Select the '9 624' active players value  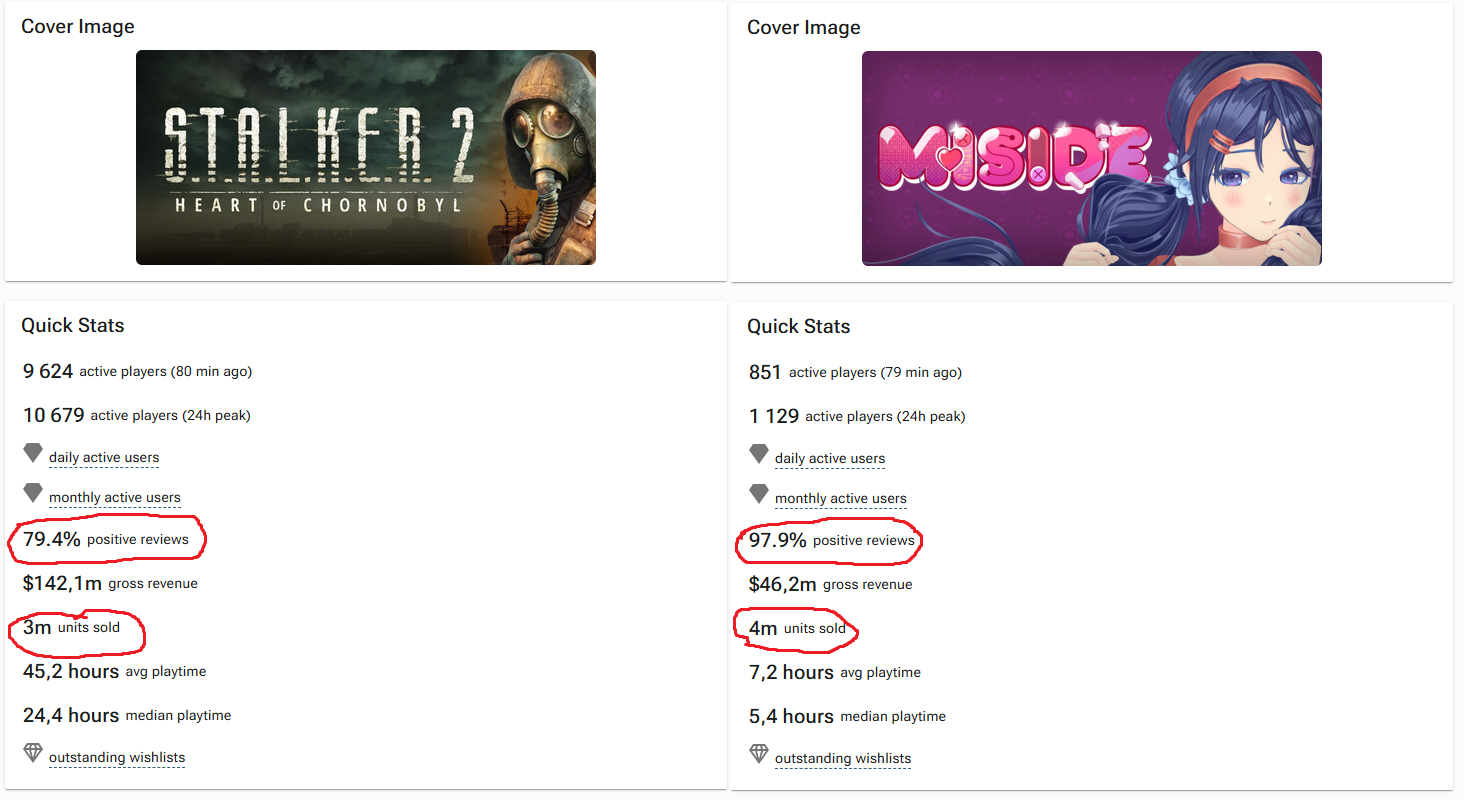(x=48, y=371)
